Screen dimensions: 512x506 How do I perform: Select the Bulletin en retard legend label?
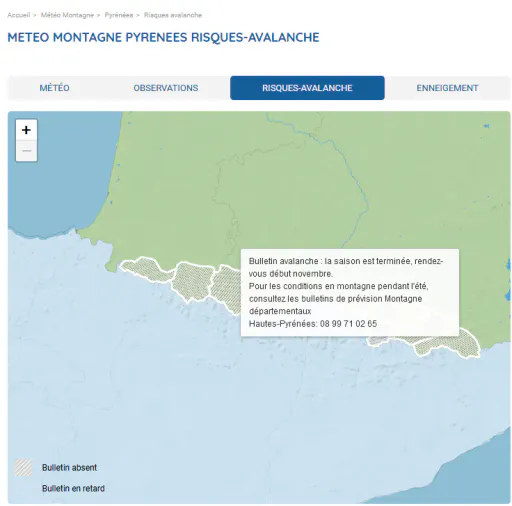point(73,488)
